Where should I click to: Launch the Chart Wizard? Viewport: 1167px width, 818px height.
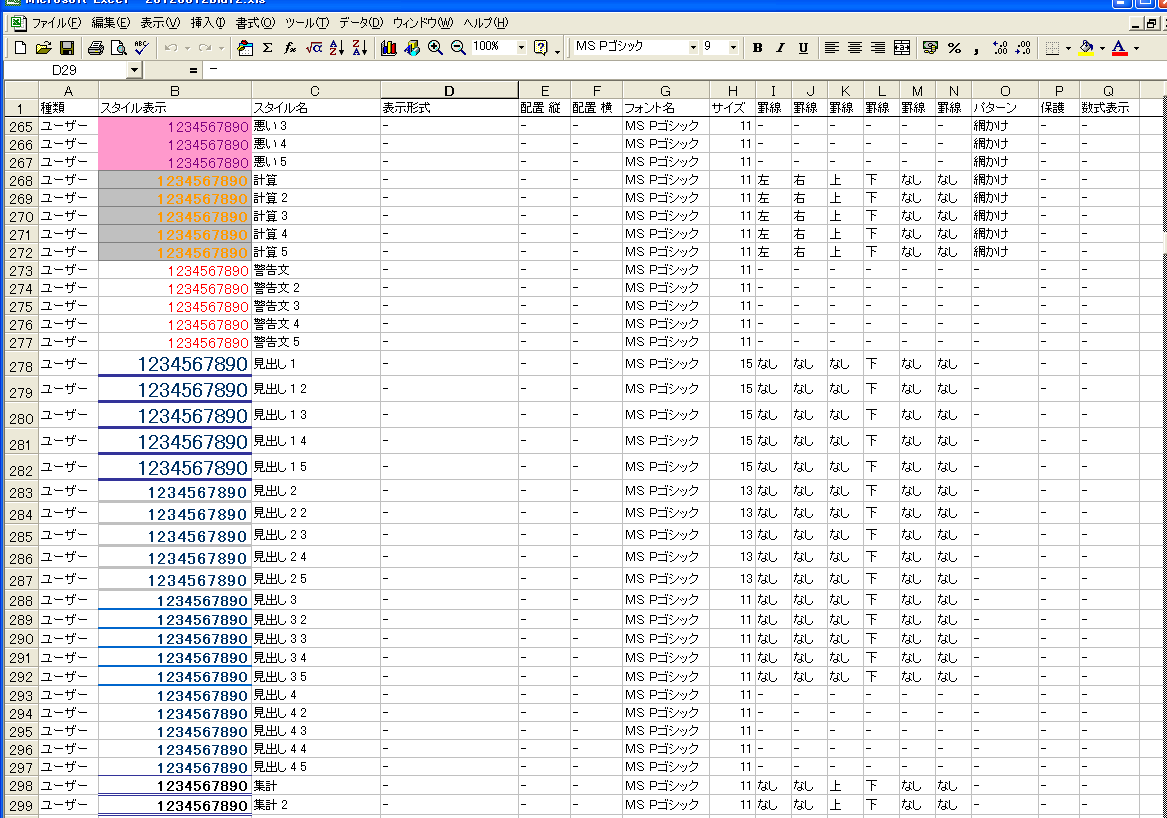[389, 48]
